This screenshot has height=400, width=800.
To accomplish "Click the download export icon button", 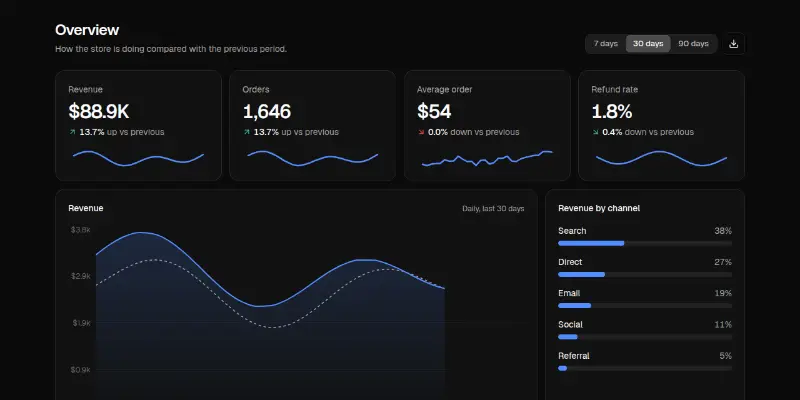I will point(734,44).
